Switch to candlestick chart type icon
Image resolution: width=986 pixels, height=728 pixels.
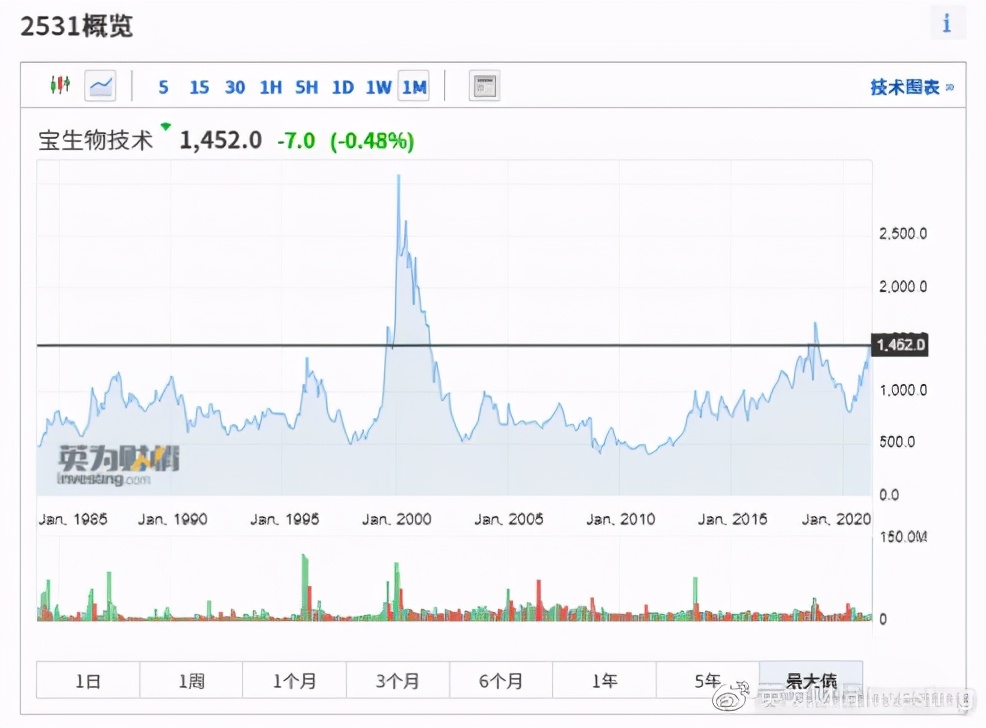[60, 86]
